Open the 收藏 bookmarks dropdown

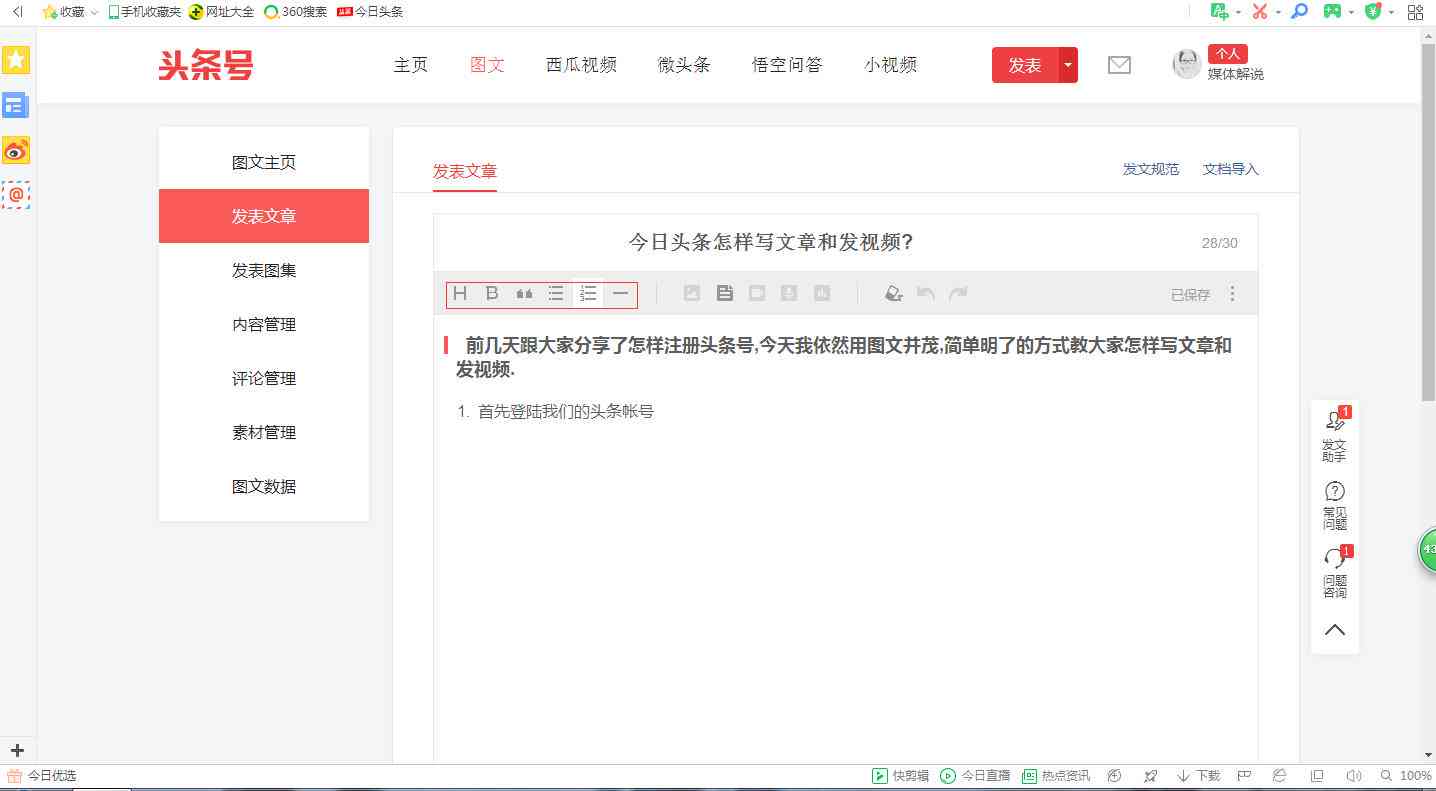click(x=69, y=12)
